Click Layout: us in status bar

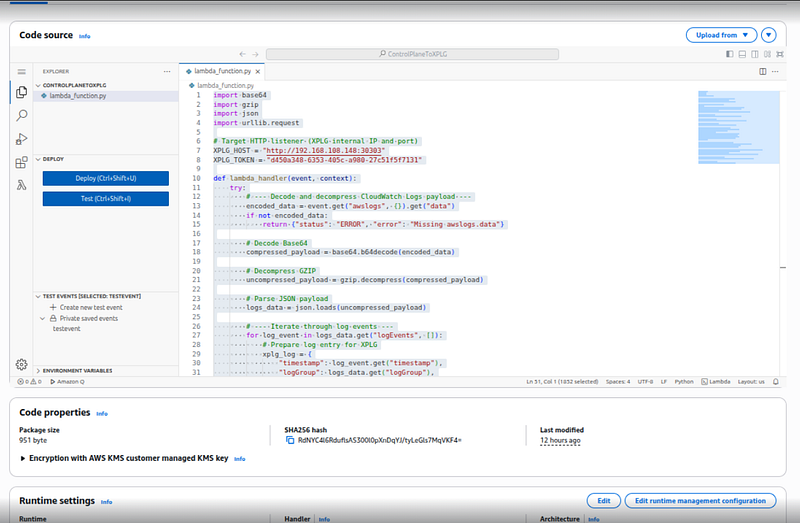pos(751,382)
